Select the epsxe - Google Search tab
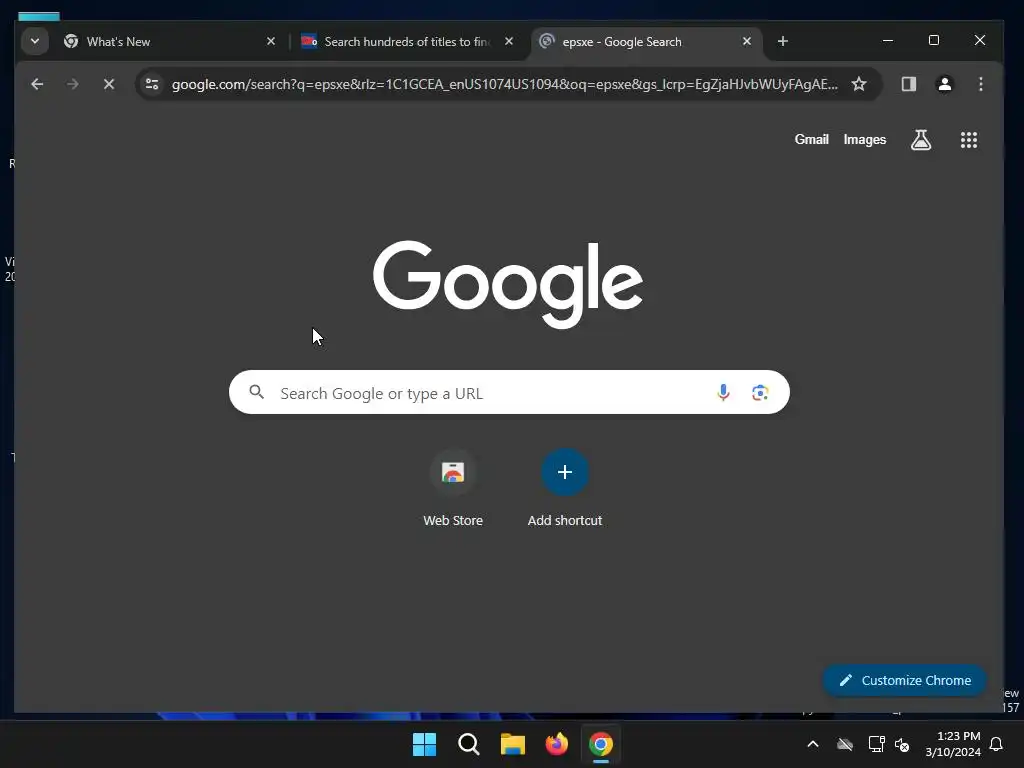Image resolution: width=1024 pixels, height=768 pixels. coord(647,42)
